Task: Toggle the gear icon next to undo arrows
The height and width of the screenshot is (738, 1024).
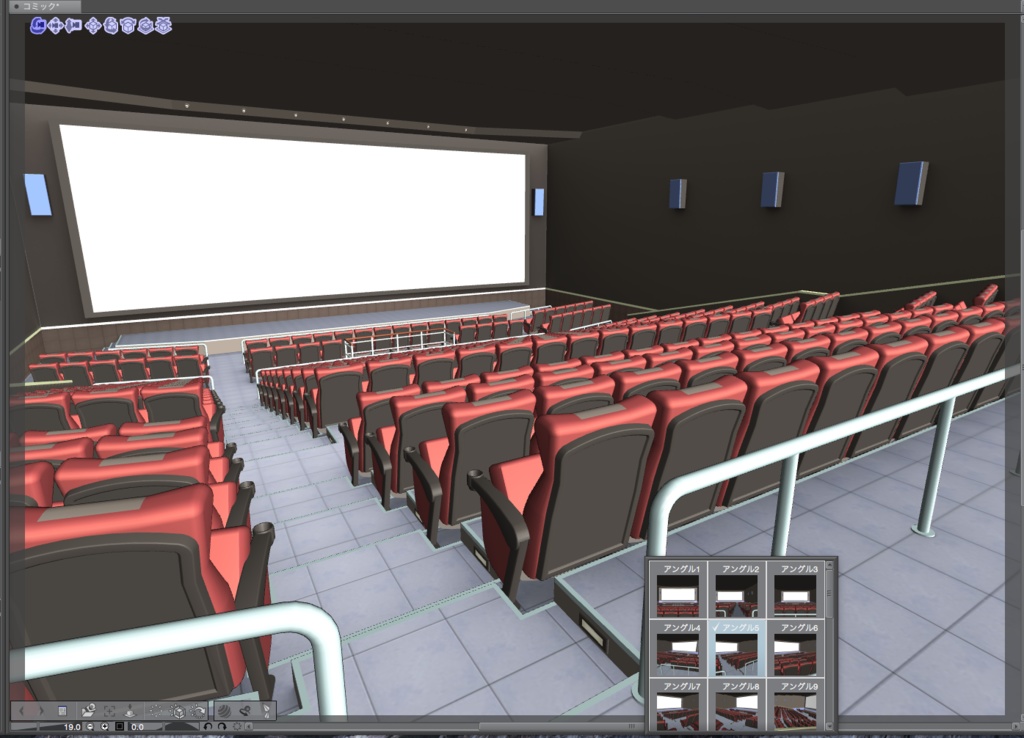Action: pos(237,725)
